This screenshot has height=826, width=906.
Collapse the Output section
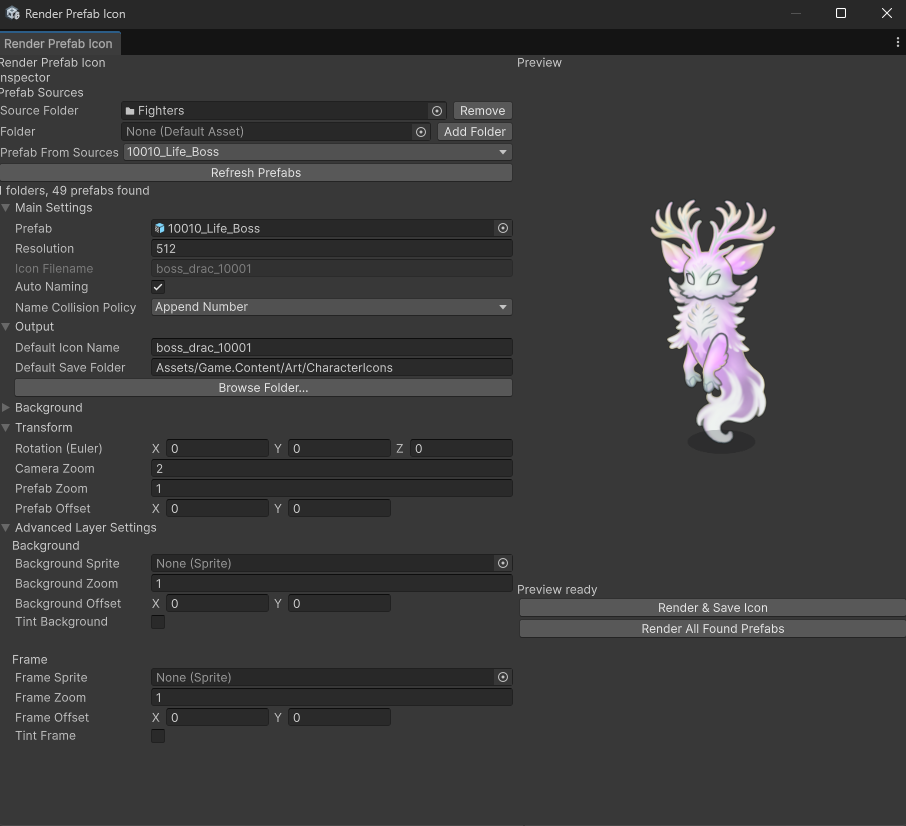point(6,326)
